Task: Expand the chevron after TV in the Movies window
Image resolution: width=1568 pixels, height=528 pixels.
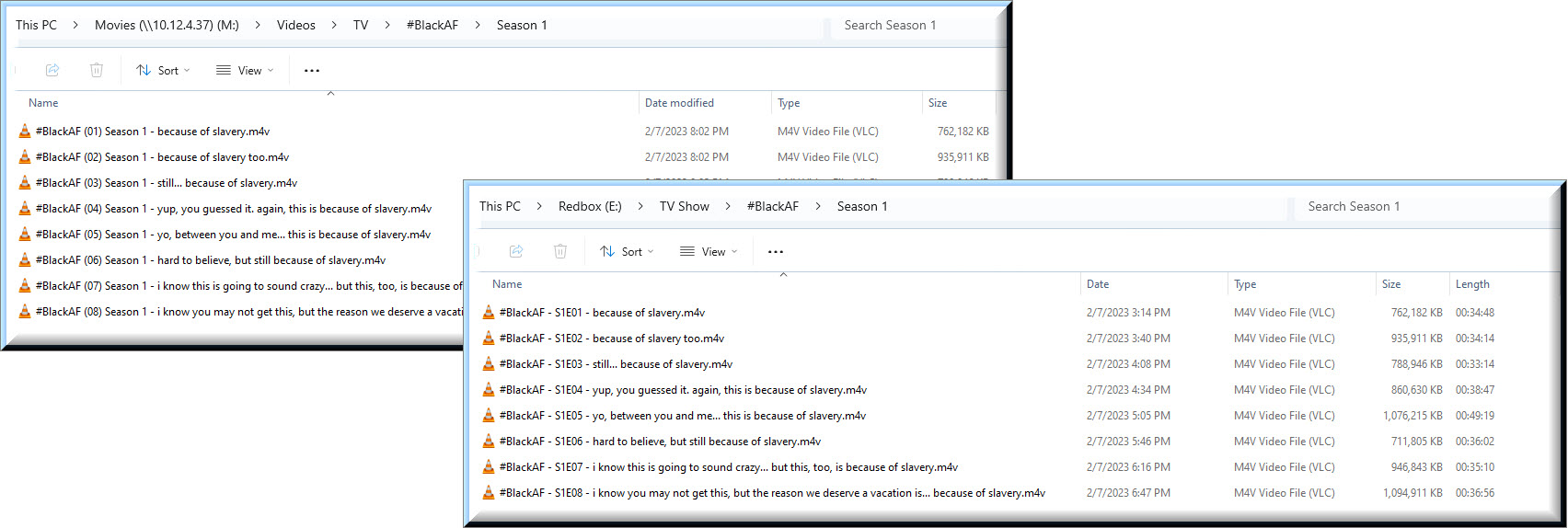Action: pos(387,25)
